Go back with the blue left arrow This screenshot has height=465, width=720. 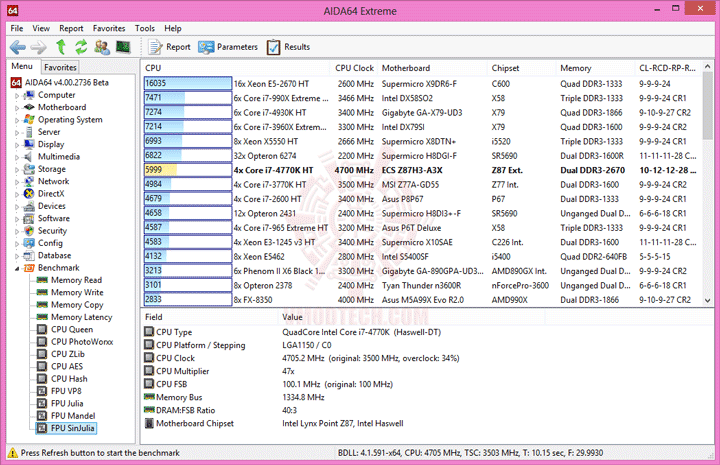[18, 47]
